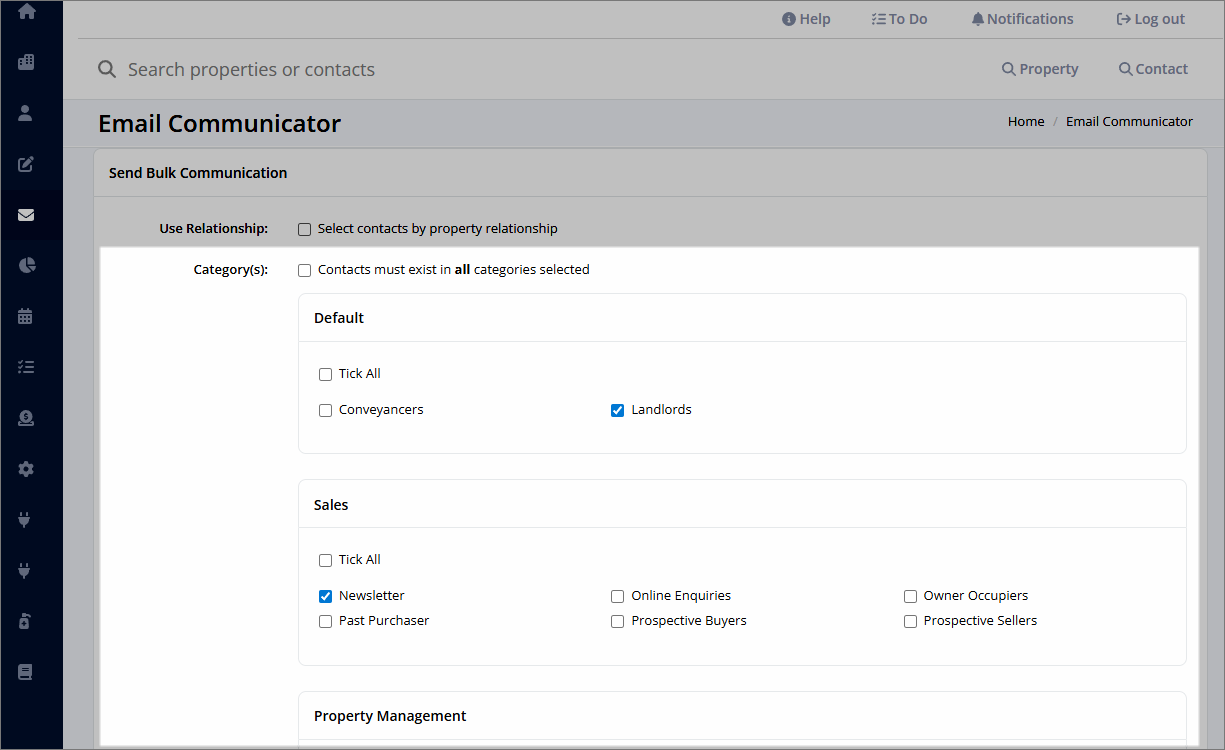The image size is (1225, 750).
Task: Open the book icon in sidebar
Action: [26, 672]
